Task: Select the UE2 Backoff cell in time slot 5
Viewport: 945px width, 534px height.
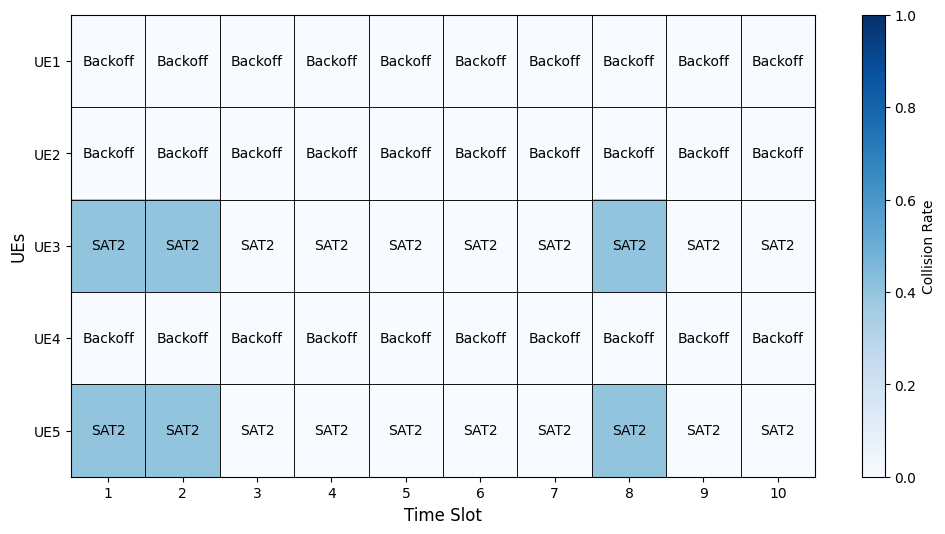Action: click(405, 154)
